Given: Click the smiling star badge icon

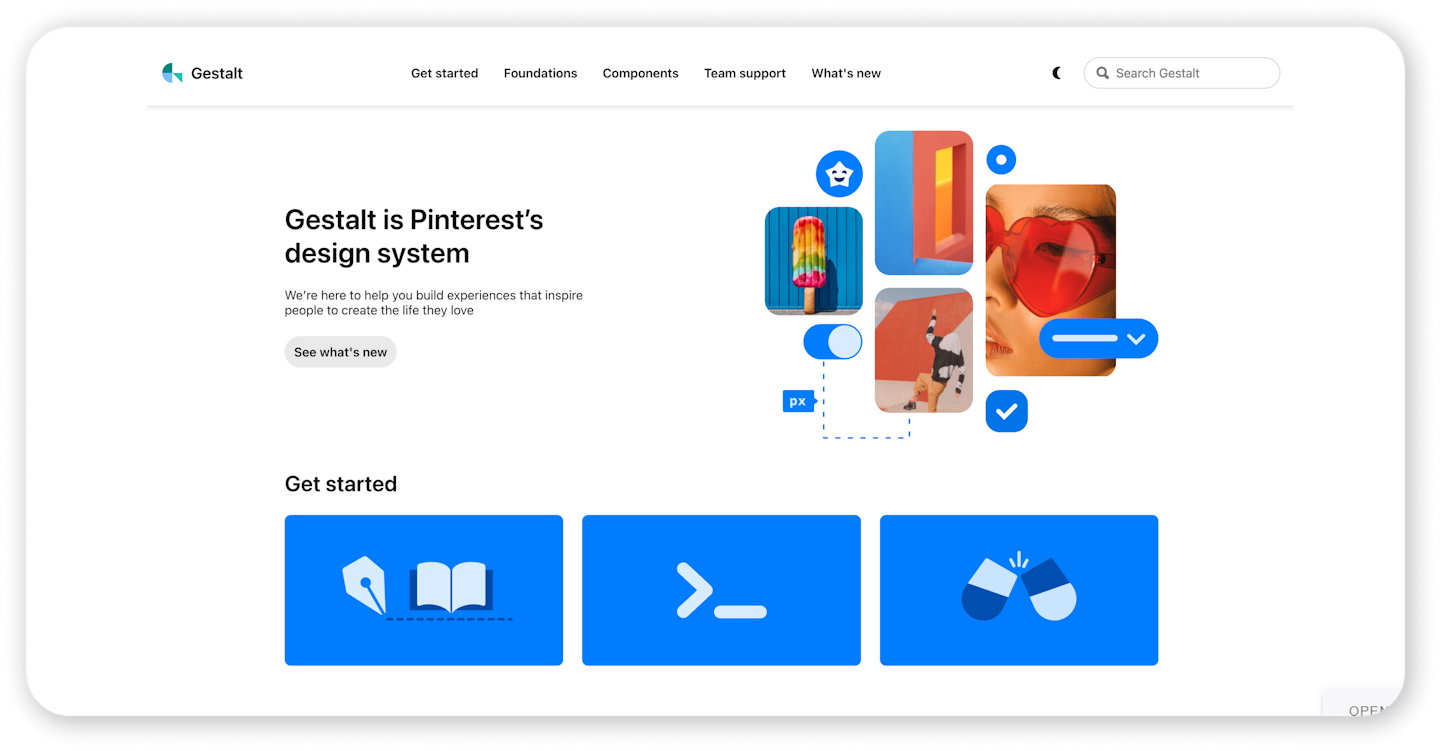Looking at the screenshot, I should 839,175.
